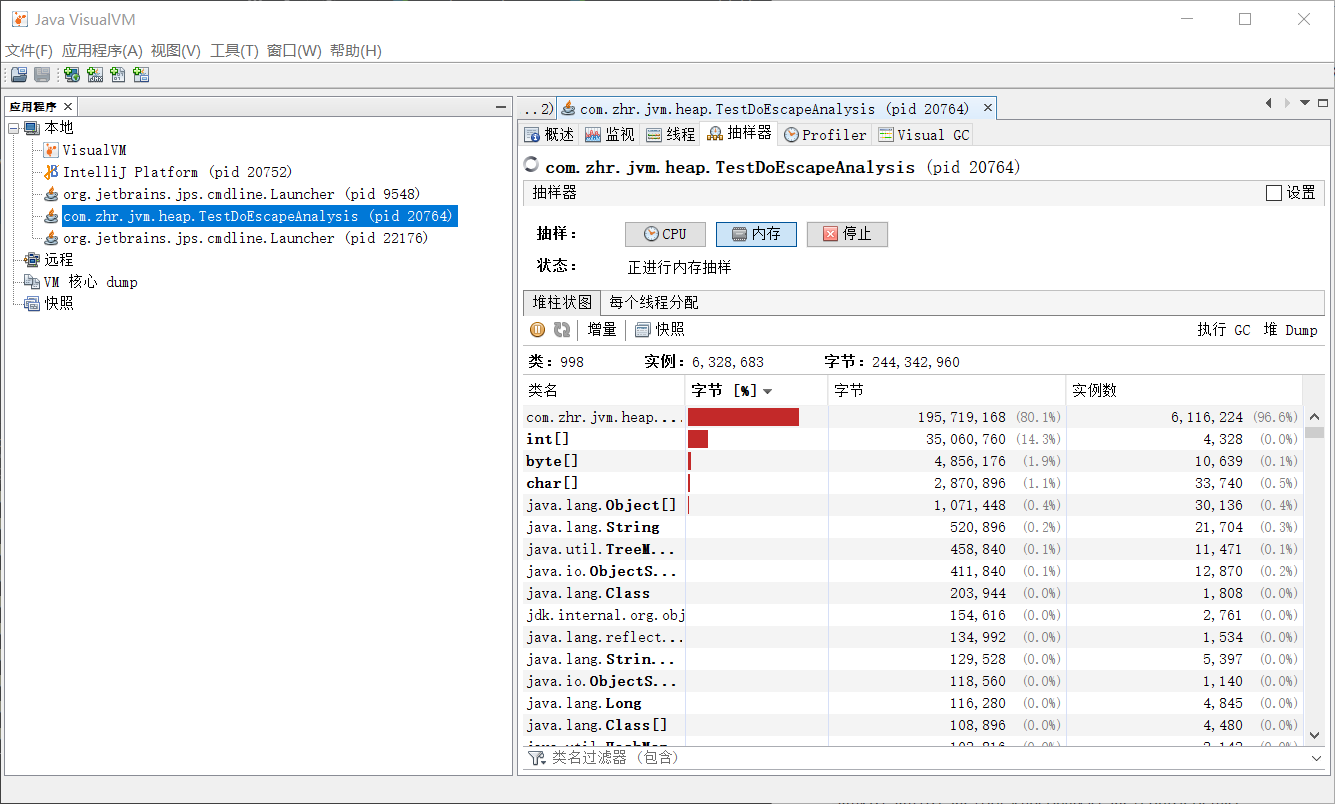Viewport: 1335px width, 804px height.
Task: Stop sampling with 停止 button
Action: tap(847, 234)
